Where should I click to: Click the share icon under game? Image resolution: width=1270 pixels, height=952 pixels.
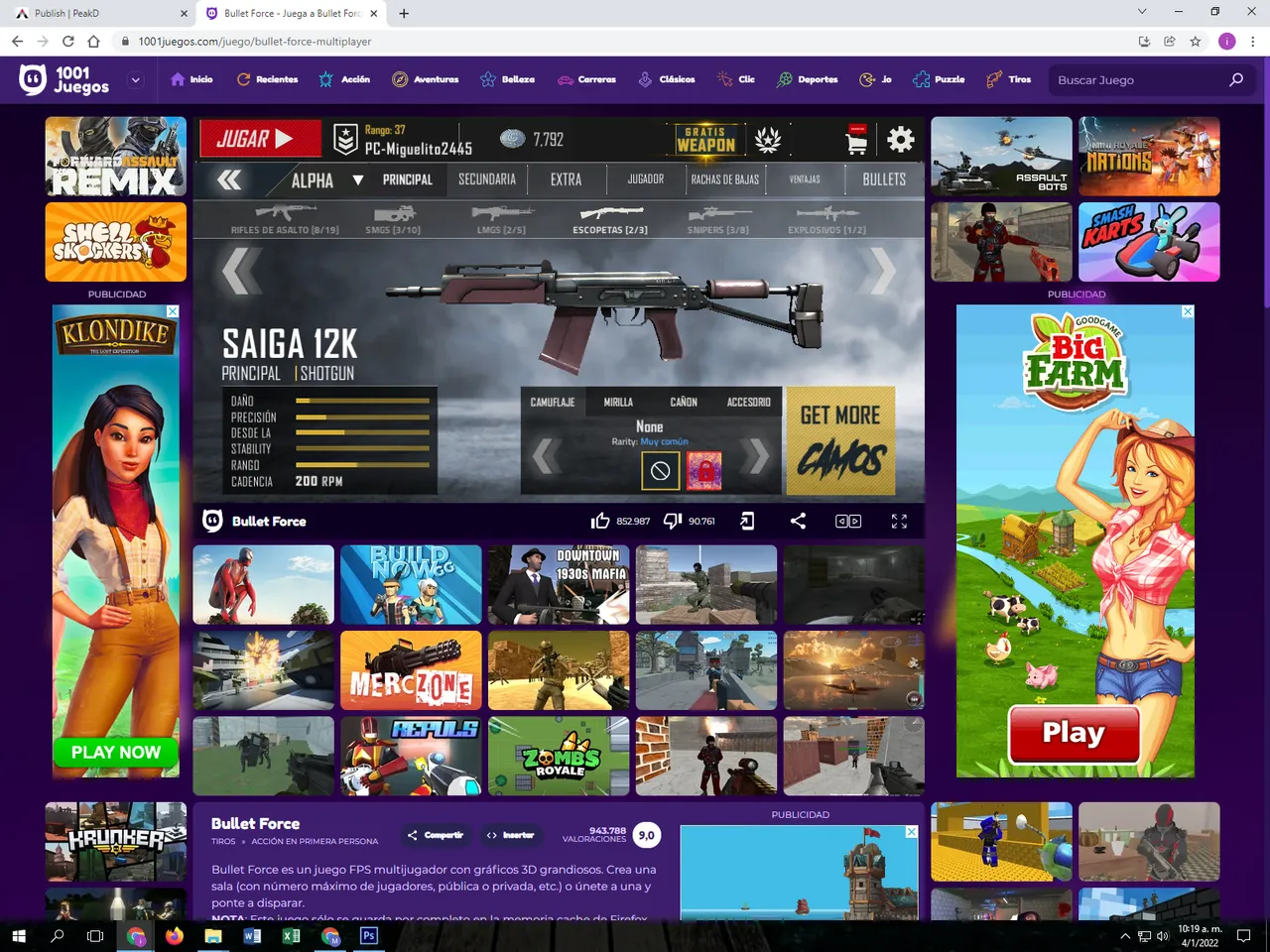point(798,521)
